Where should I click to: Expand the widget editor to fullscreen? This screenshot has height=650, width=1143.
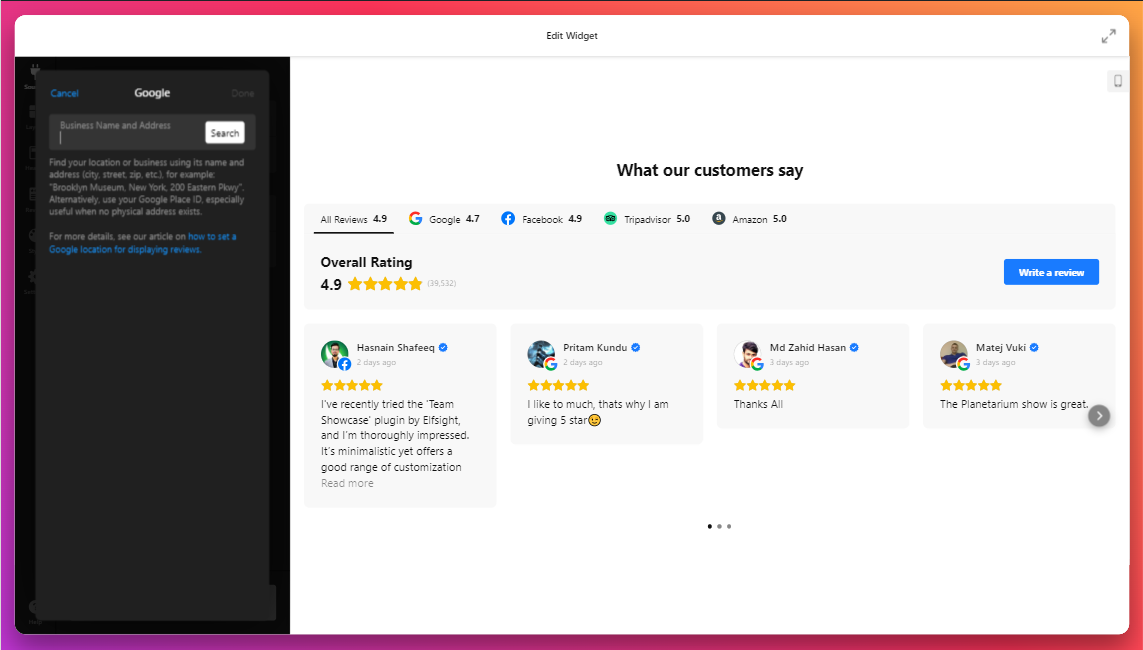coord(1108,36)
